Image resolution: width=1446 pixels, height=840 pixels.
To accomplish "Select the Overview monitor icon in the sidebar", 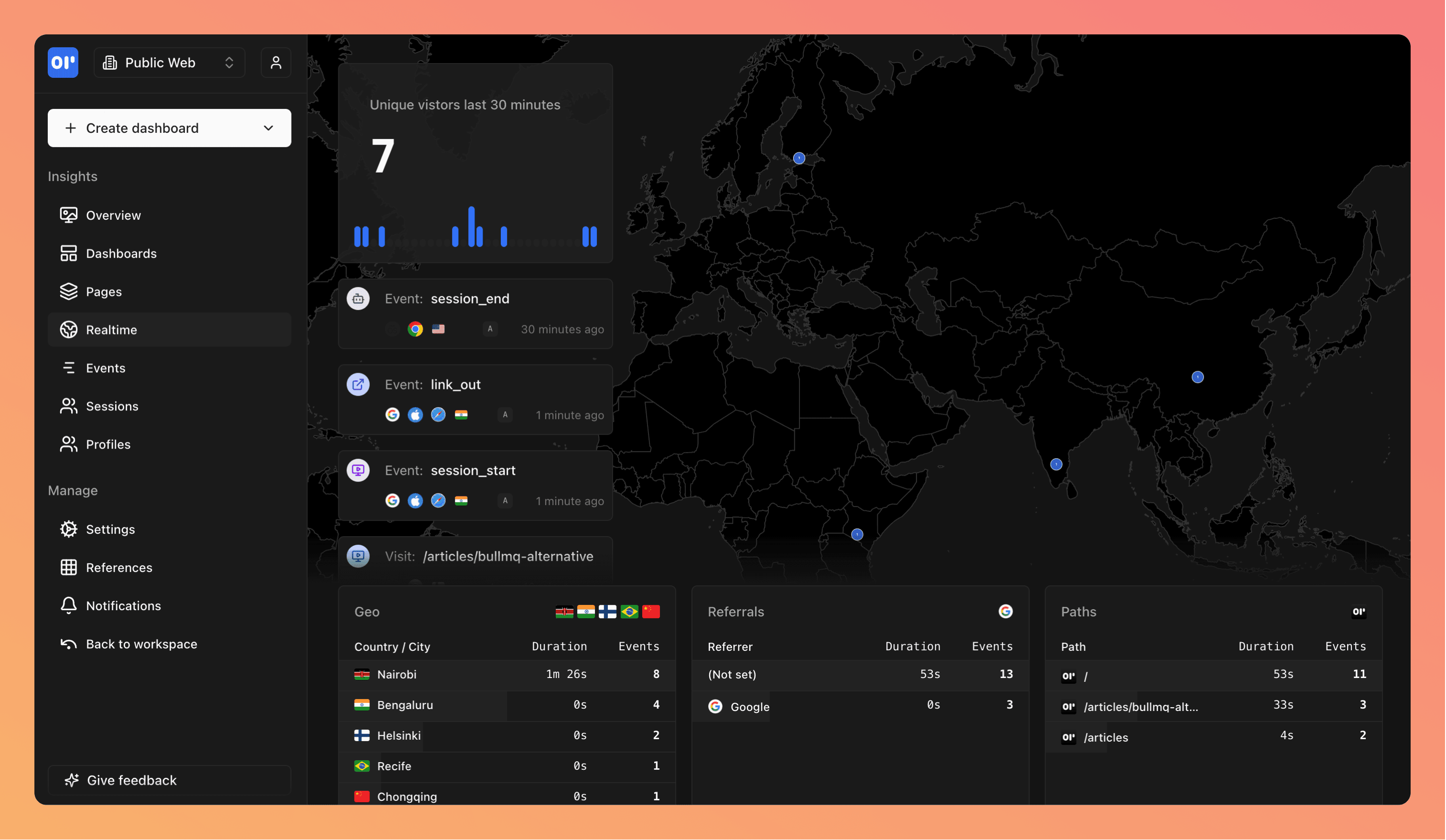I will (x=69, y=215).
